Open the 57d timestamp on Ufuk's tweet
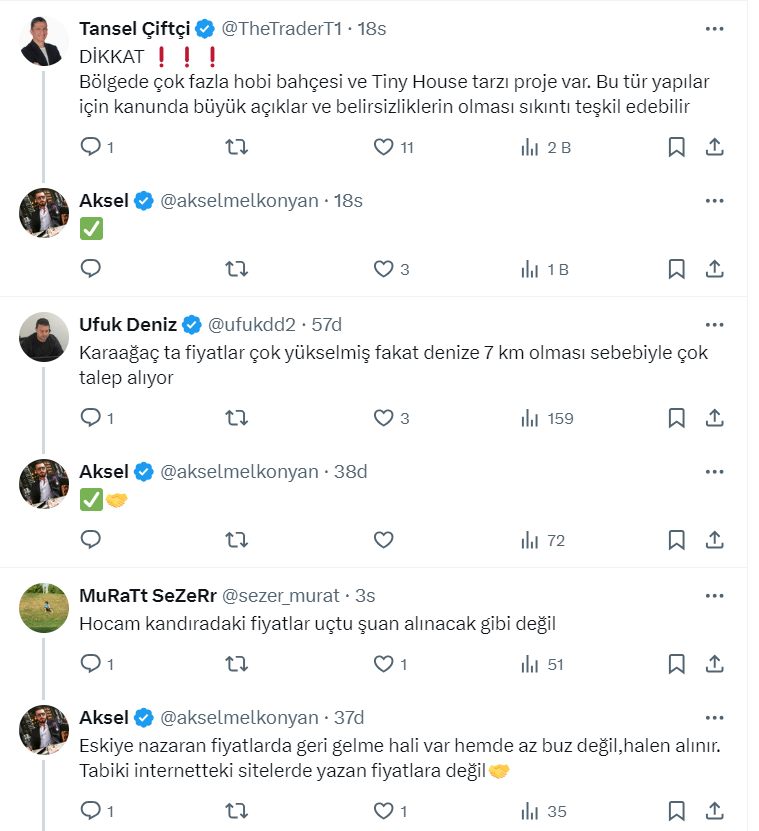The width and height of the screenshot is (759, 831). [327, 324]
